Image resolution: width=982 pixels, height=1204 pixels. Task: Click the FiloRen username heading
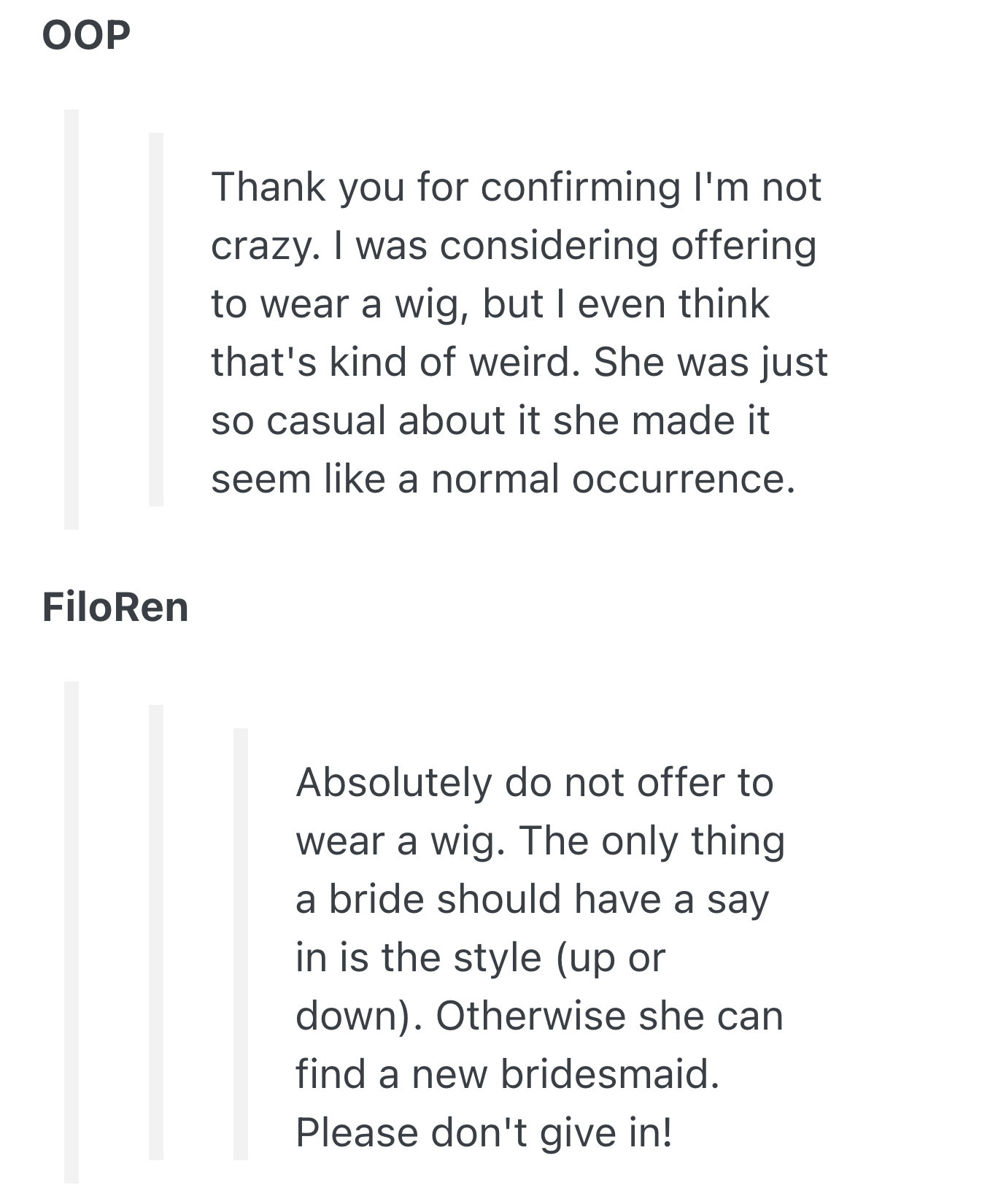tap(115, 607)
